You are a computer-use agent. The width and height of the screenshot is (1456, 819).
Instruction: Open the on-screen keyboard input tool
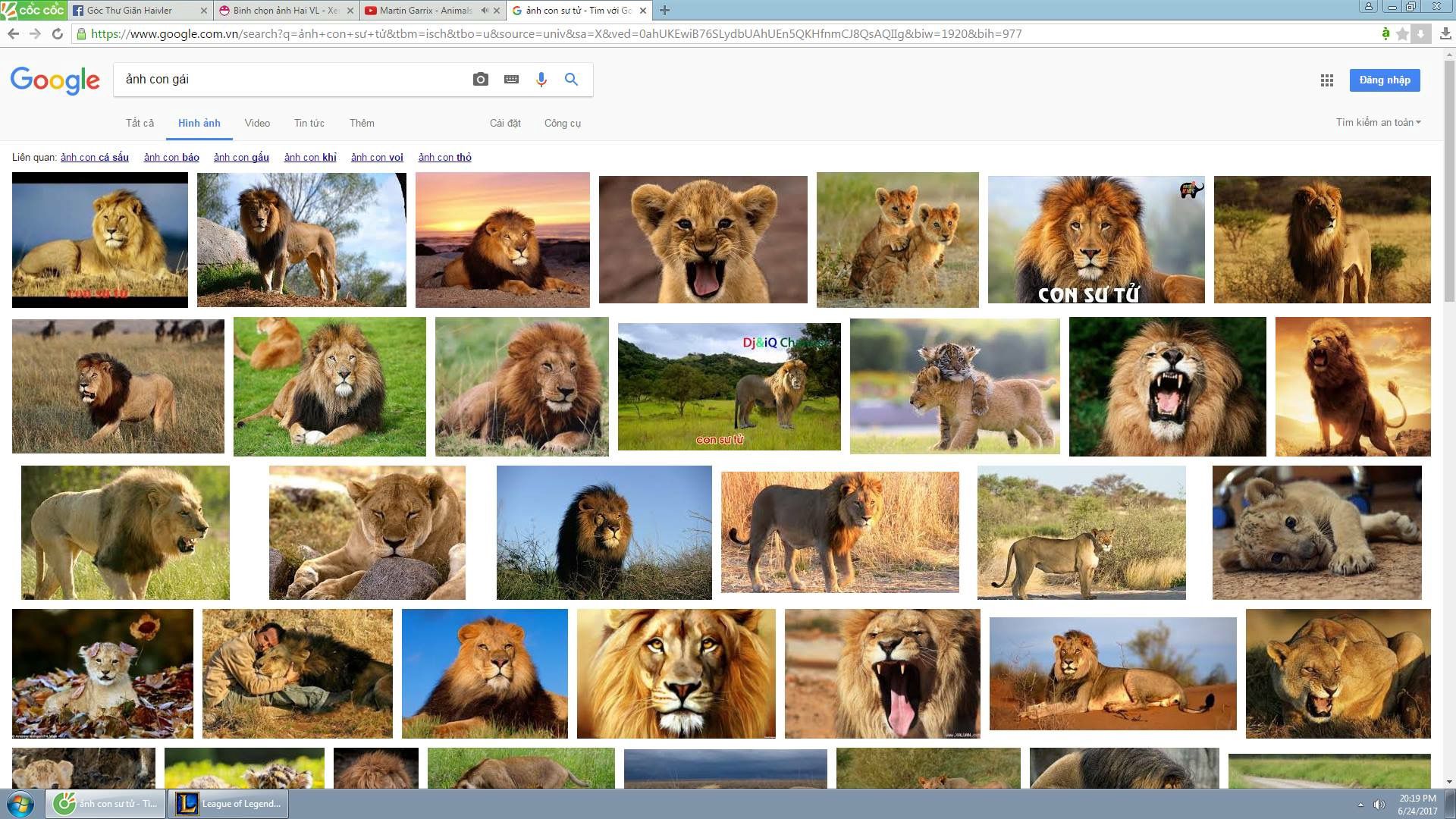click(x=511, y=80)
